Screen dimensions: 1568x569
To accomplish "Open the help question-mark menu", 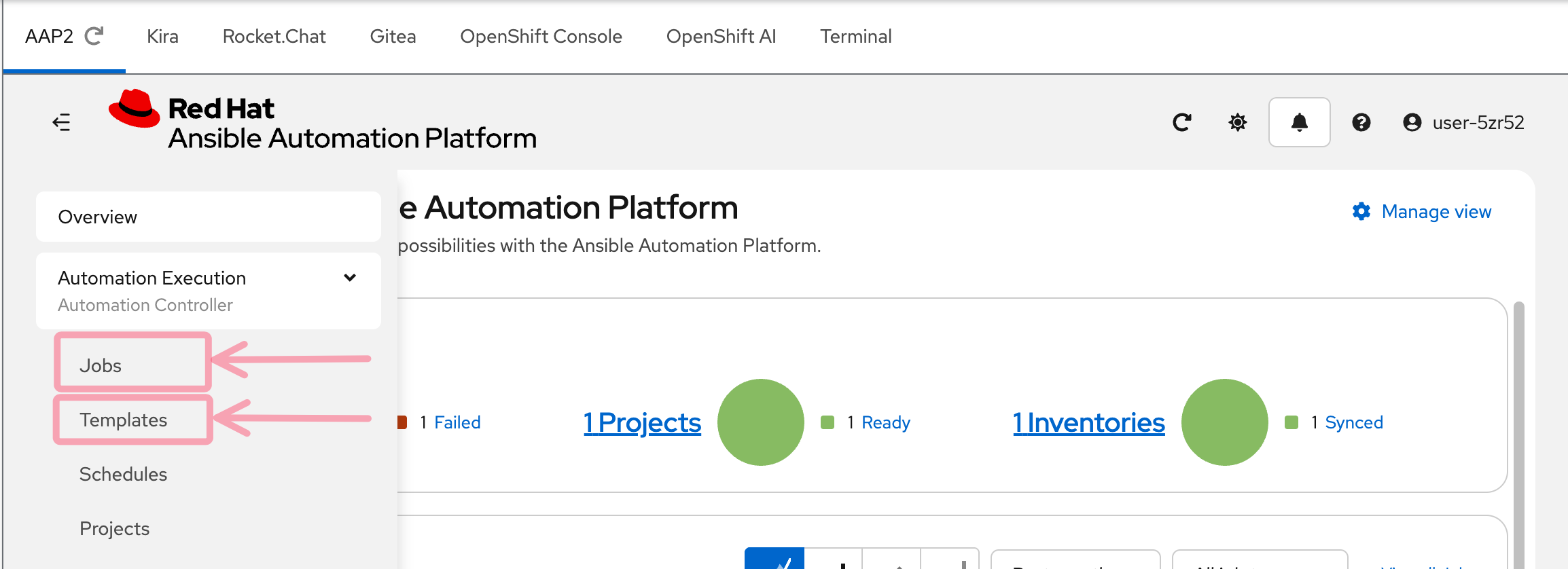I will [x=1361, y=122].
